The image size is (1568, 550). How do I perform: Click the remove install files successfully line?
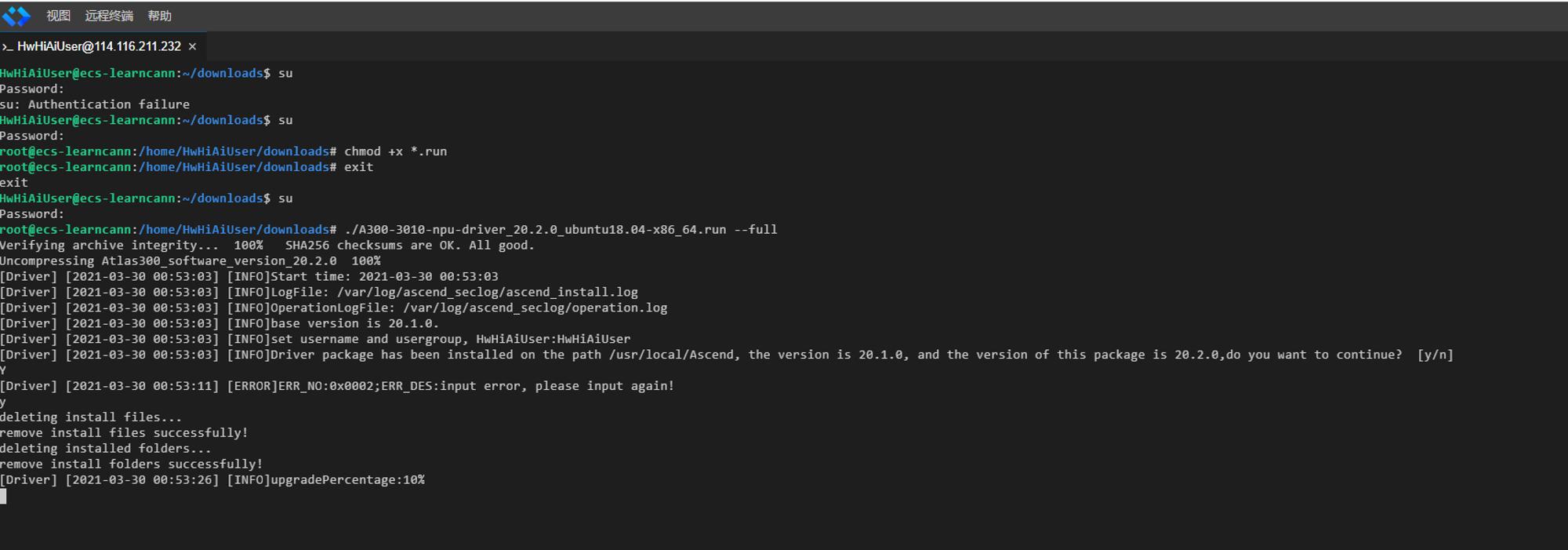124,433
